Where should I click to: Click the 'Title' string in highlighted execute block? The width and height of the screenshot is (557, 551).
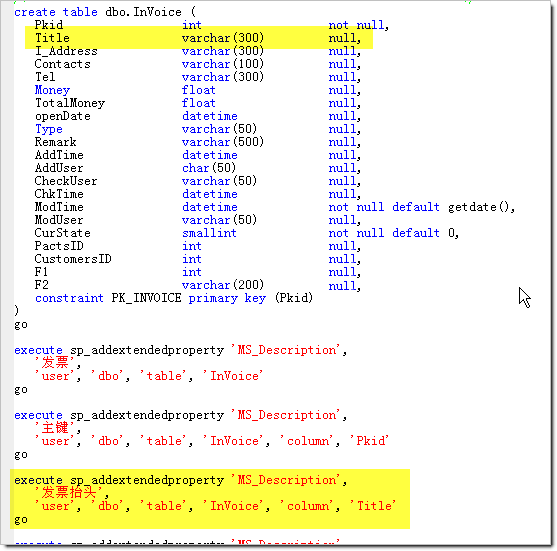[373, 506]
